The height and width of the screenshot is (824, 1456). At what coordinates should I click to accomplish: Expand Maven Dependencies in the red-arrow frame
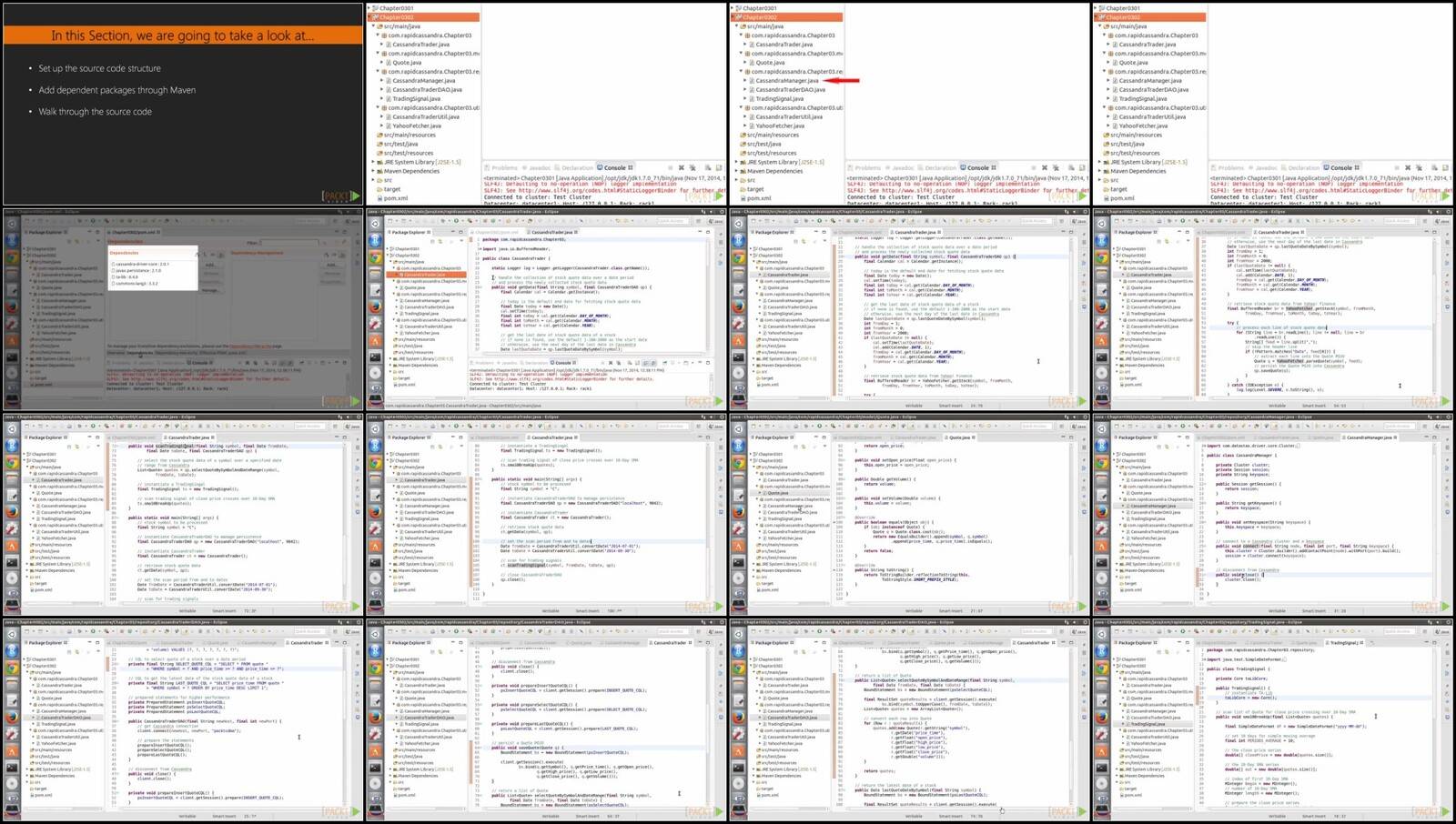click(736, 171)
